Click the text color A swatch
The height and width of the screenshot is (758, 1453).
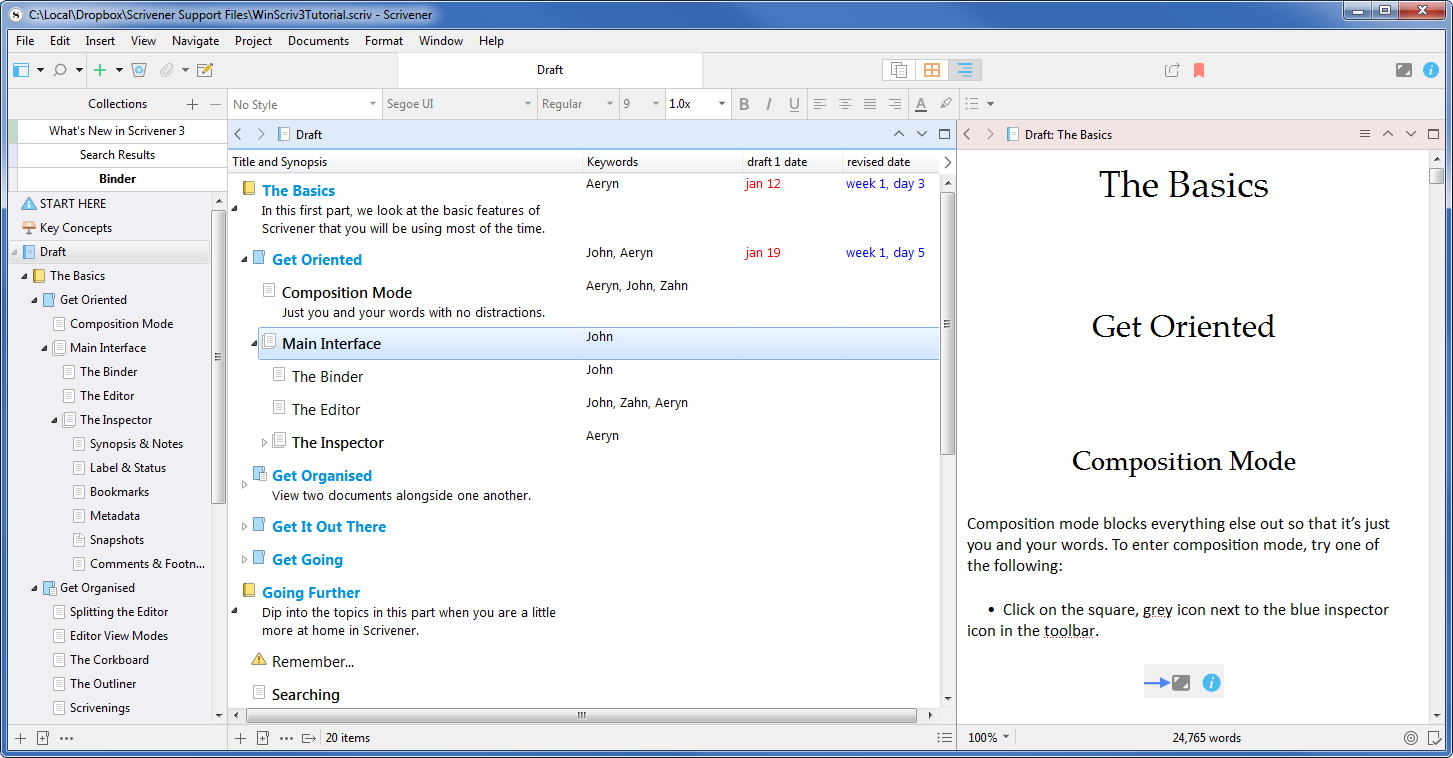coord(921,104)
